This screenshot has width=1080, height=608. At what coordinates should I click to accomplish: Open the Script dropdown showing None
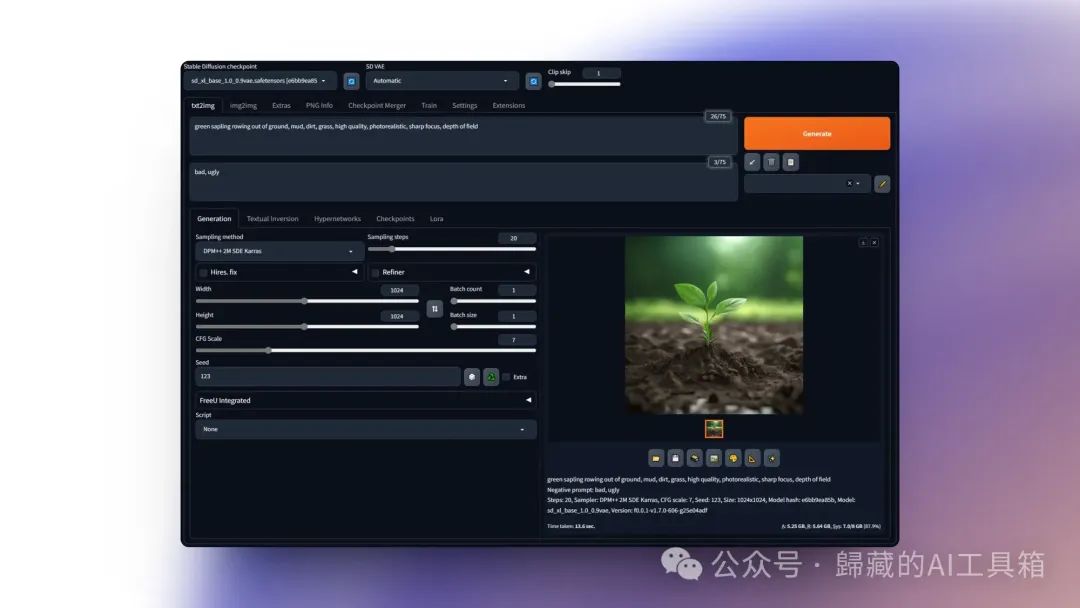366,430
